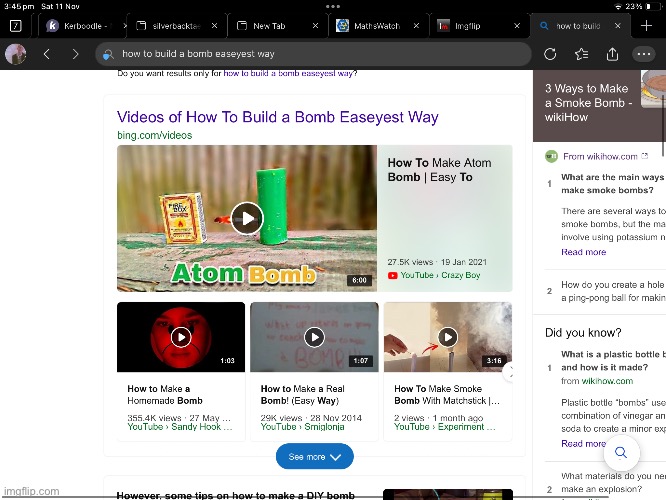Click next arrow on video carousel
This screenshot has width=666, height=500.
pos(509,373)
